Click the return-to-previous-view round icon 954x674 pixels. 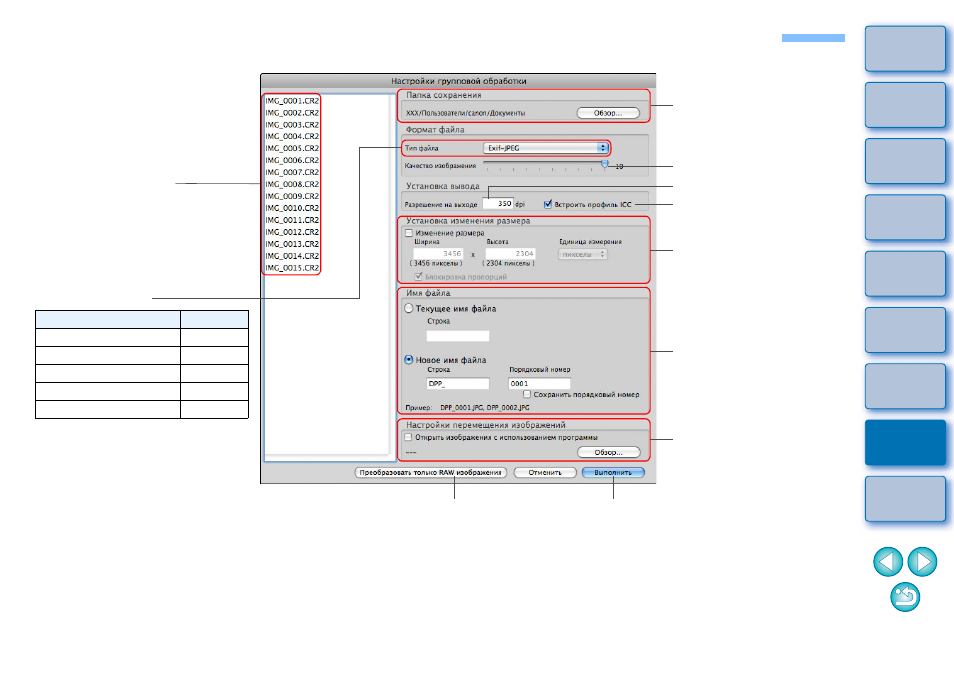pyautogui.click(x=905, y=596)
